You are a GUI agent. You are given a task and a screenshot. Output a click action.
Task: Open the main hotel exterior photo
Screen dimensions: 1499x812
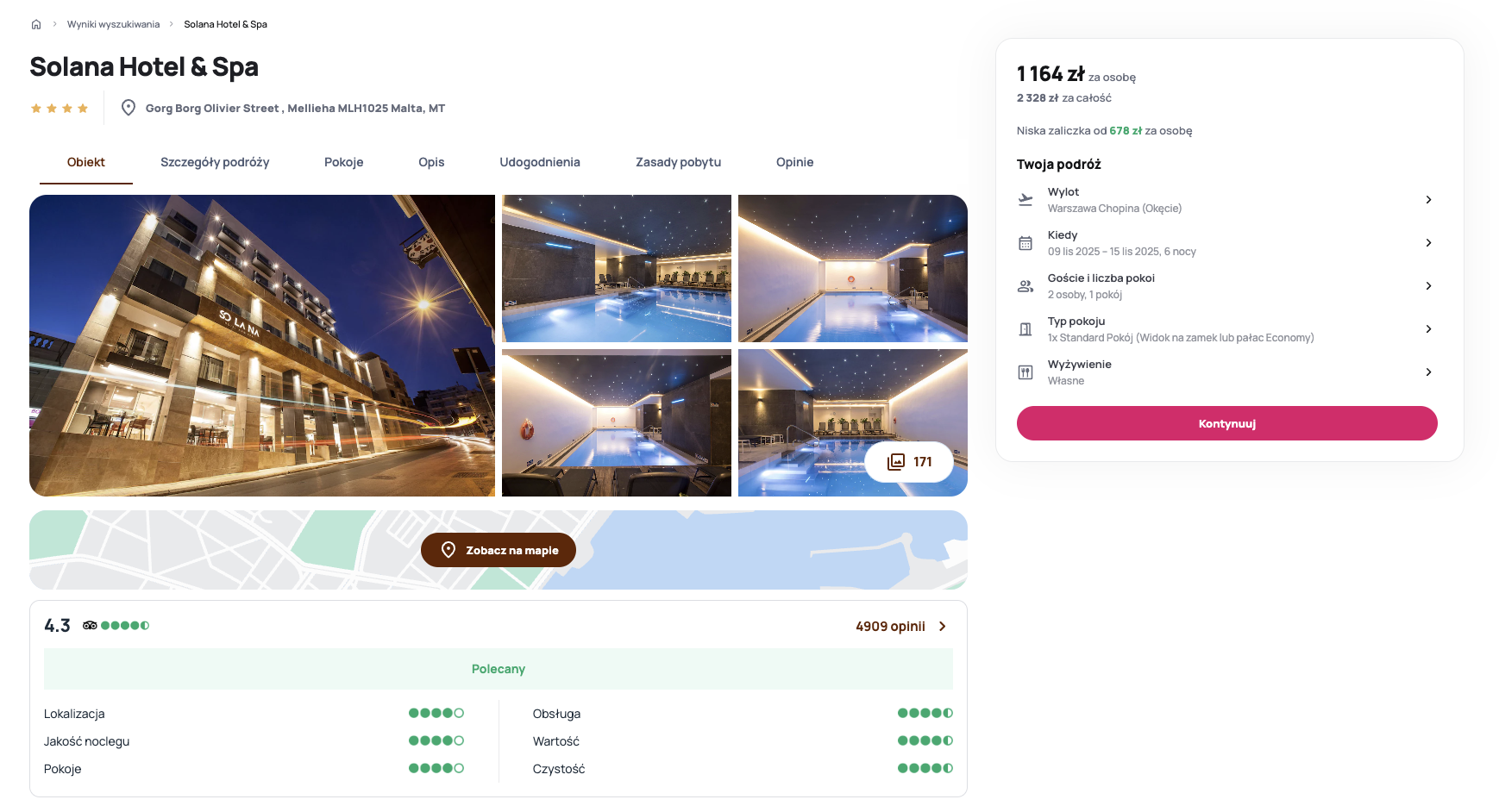tap(262, 346)
